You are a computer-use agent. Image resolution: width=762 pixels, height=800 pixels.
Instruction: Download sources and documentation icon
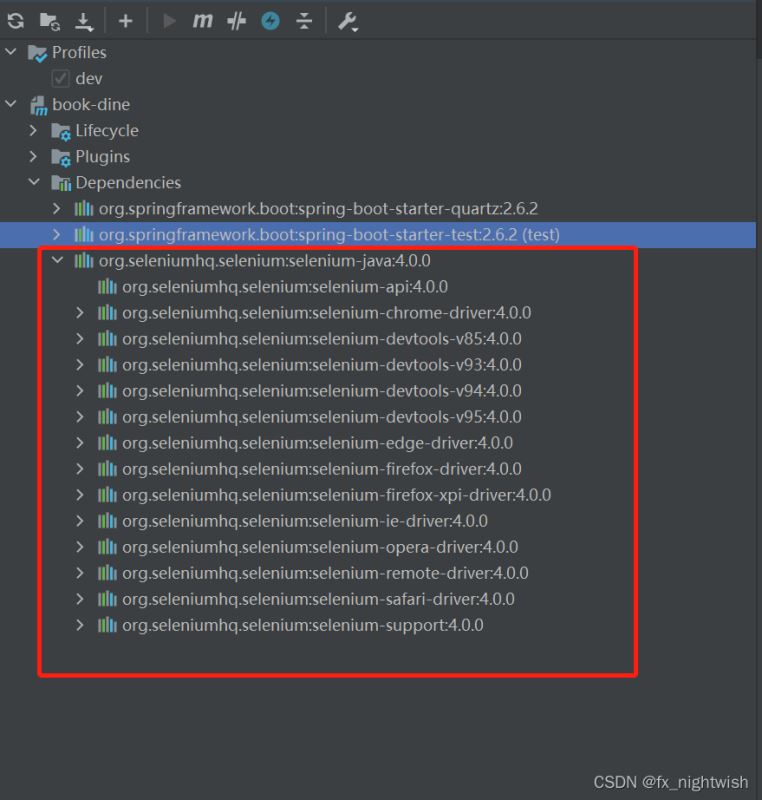click(x=84, y=21)
